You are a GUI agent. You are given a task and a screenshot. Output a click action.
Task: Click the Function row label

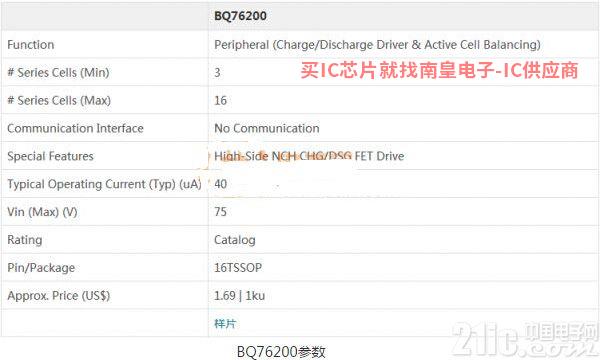pyautogui.click(x=31, y=44)
